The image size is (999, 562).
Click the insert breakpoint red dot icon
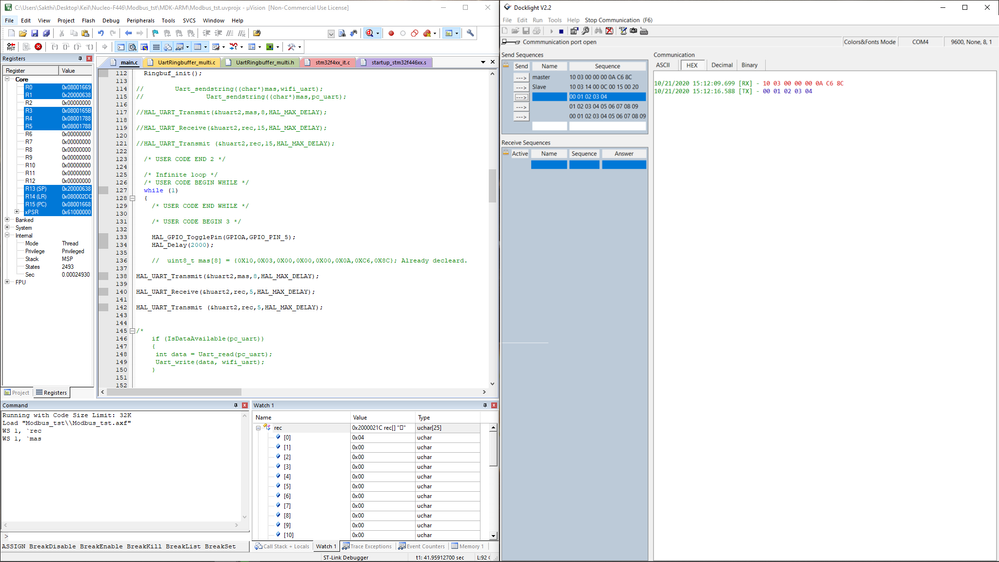click(391, 33)
